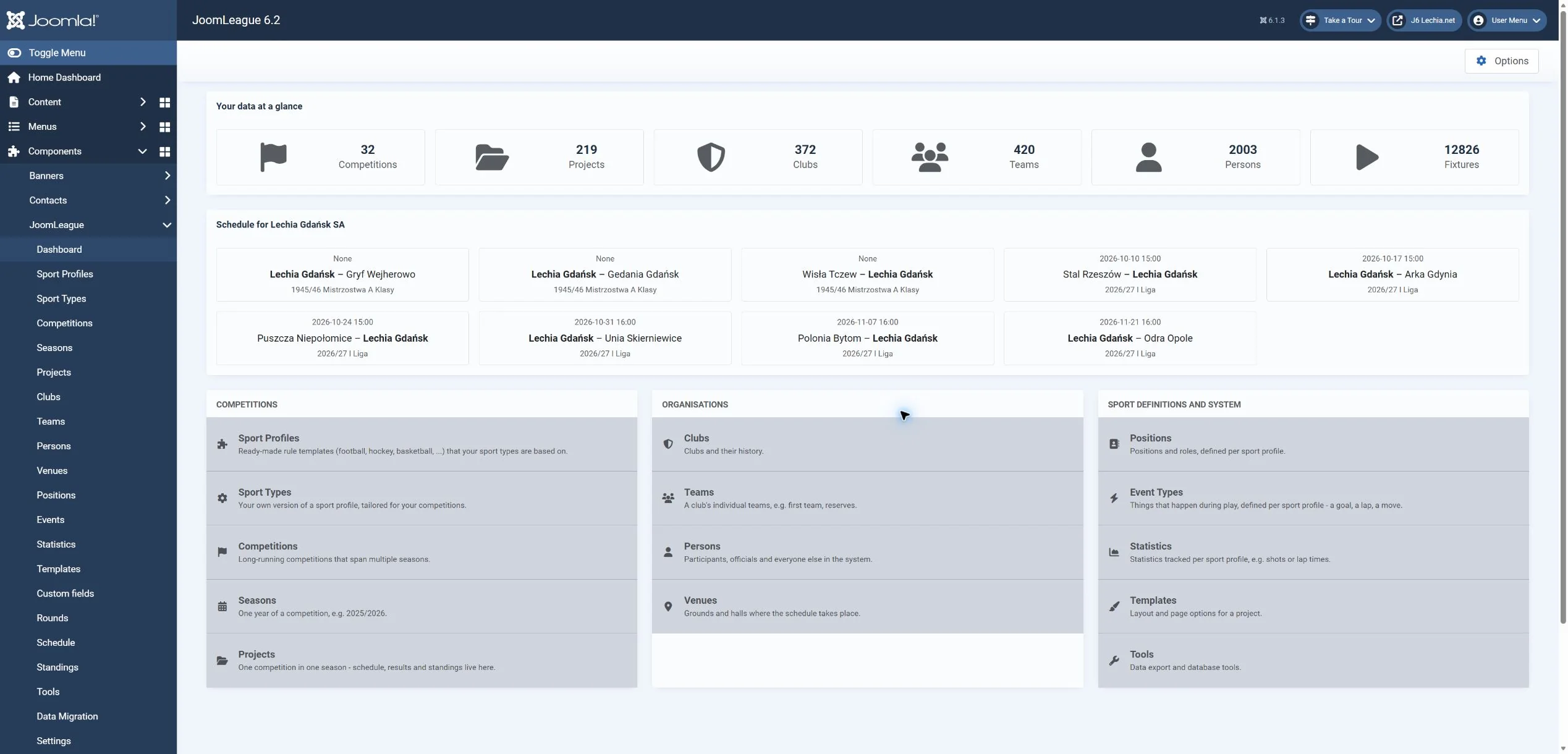The width and height of the screenshot is (1568, 754).
Task: Open the Components dashboard grid icon
Action: [x=164, y=151]
